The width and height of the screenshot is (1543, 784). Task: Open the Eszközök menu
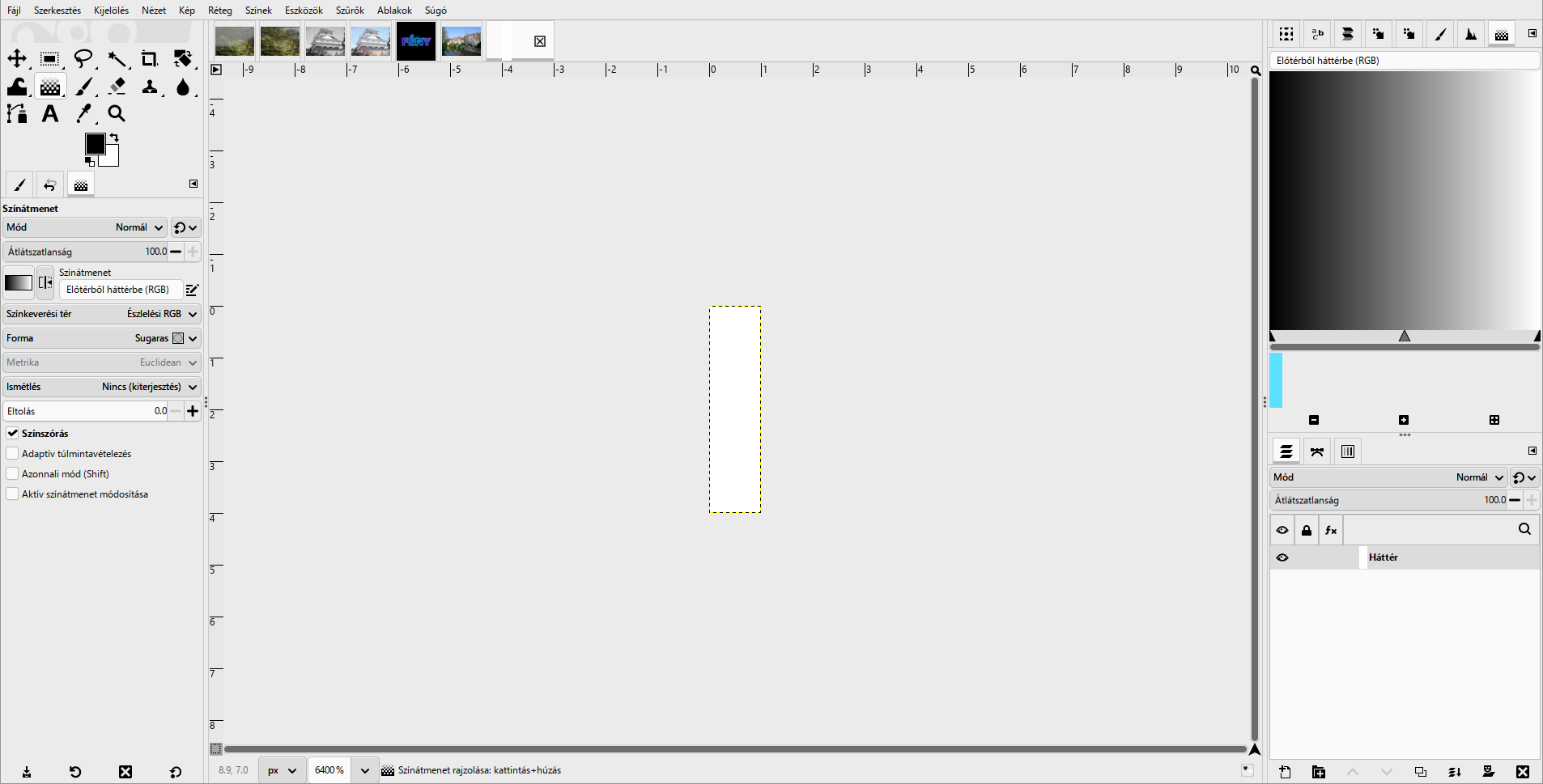pyautogui.click(x=304, y=11)
